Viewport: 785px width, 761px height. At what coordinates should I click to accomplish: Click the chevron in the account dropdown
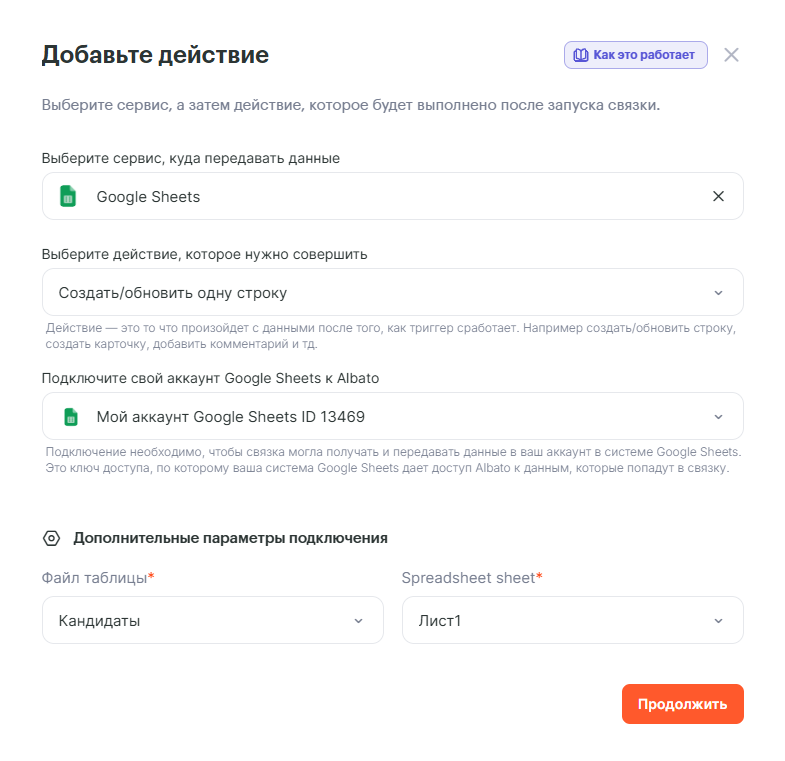pyautogui.click(x=718, y=416)
